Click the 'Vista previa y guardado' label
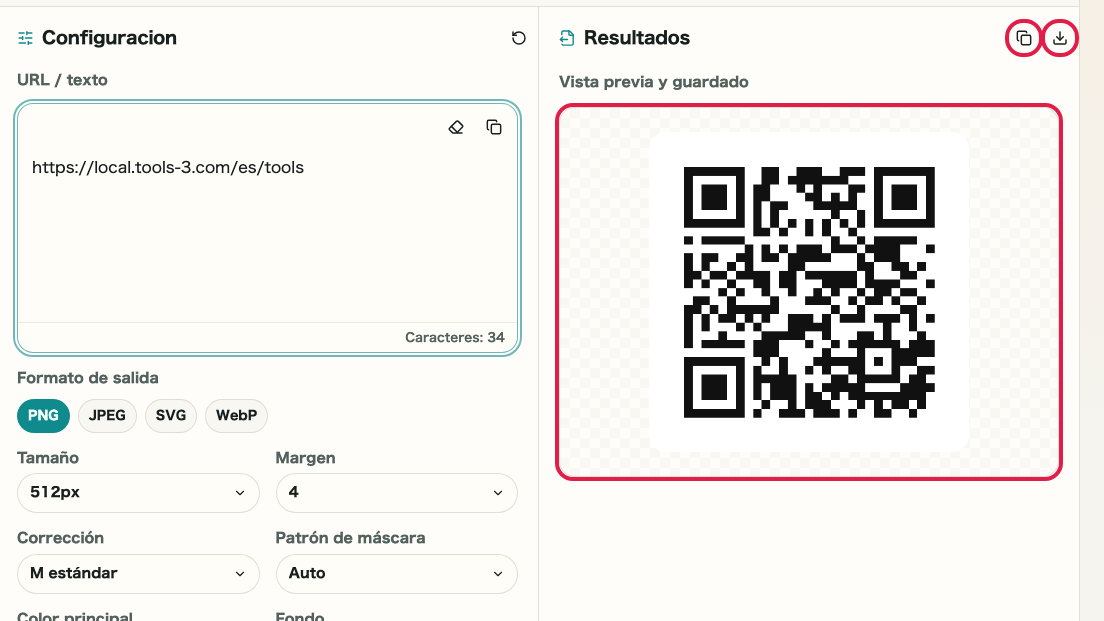Viewport: 1104px width, 621px height. (653, 82)
